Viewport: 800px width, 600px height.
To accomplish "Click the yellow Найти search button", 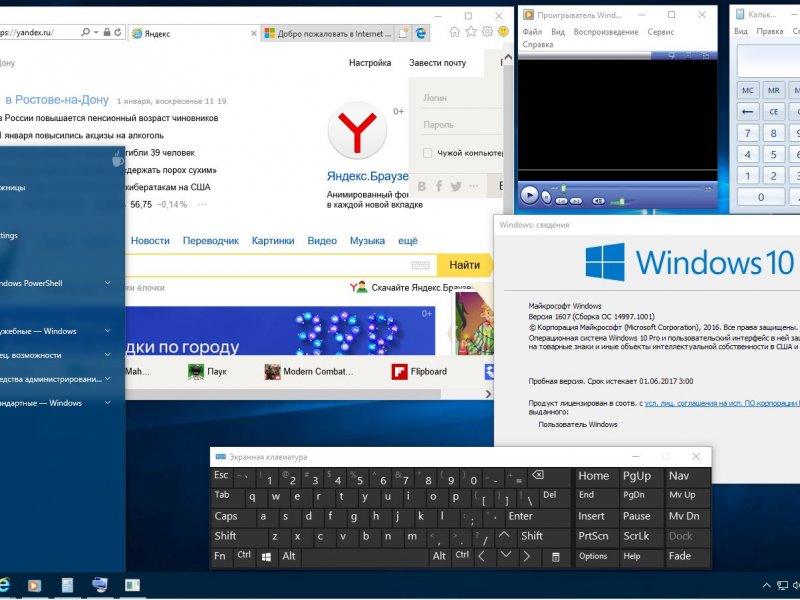I will coord(464,265).
